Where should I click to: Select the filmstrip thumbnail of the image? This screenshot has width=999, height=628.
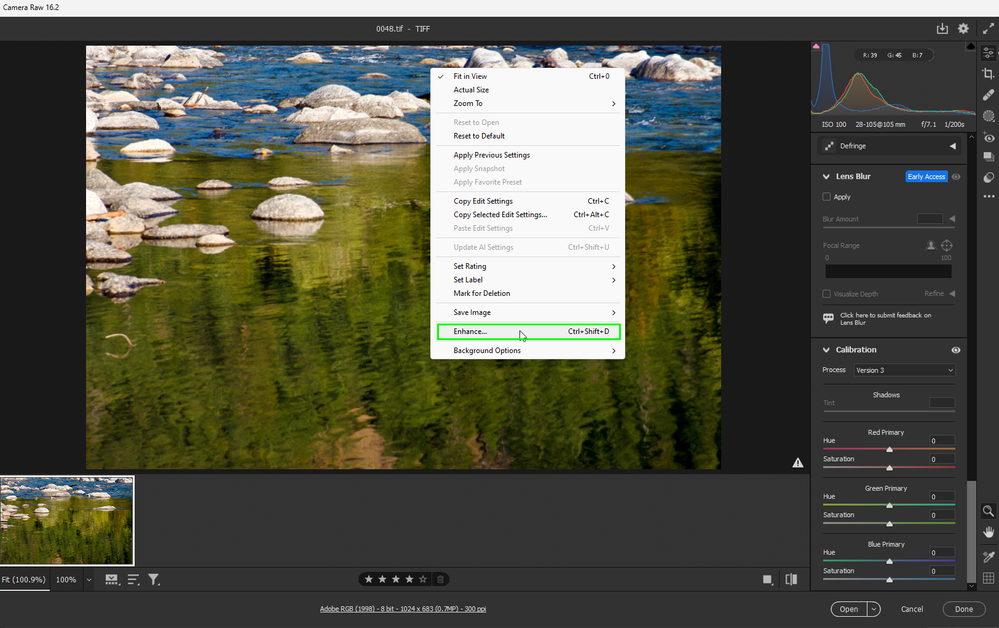coord(67,520)
